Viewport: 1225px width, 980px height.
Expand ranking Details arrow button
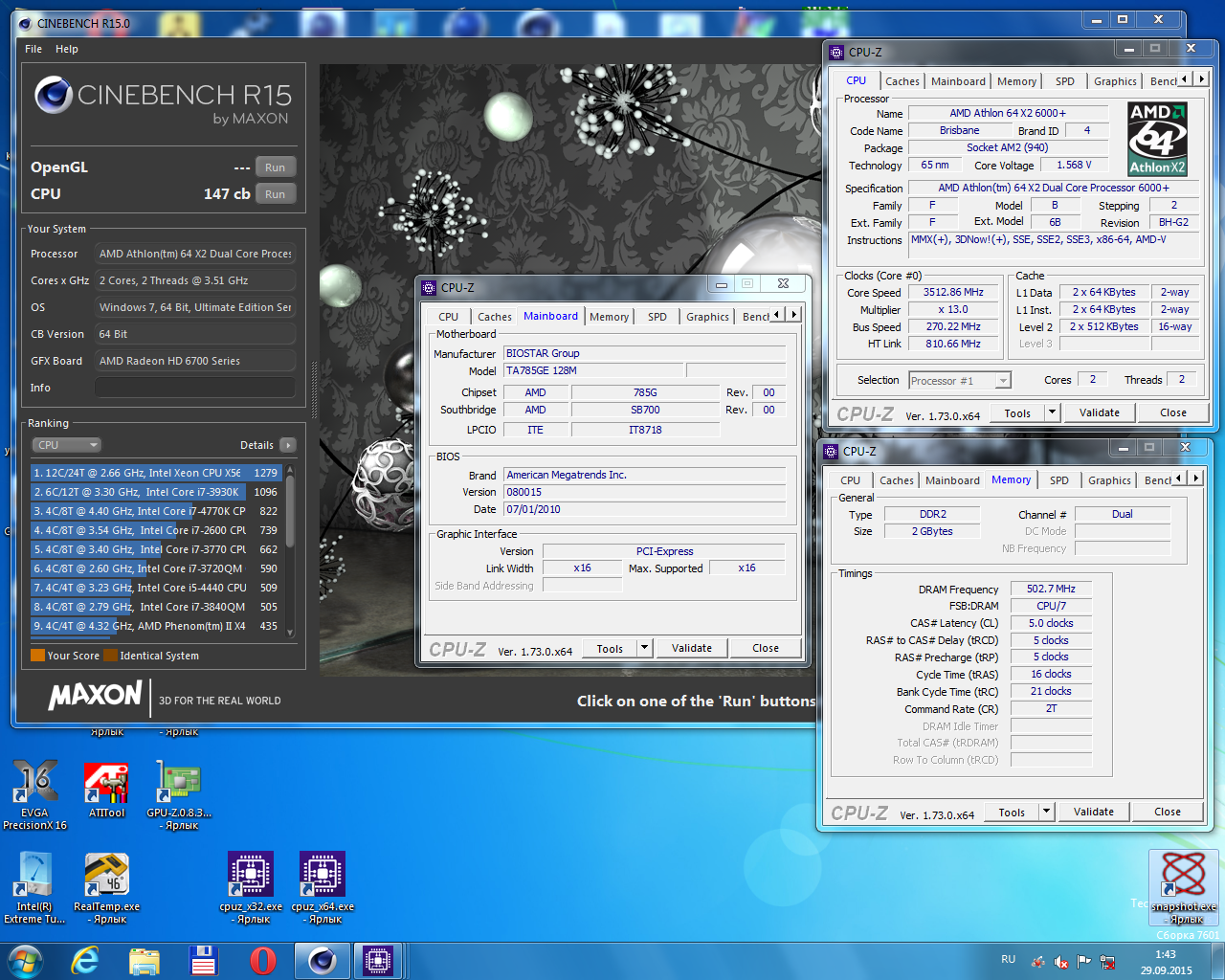[288, 445]
